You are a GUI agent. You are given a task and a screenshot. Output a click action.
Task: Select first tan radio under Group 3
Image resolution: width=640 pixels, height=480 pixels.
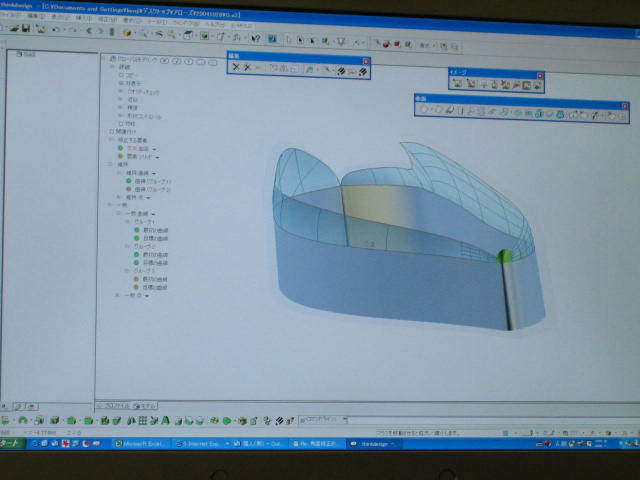pyautogui.click(x=137, y=279)
